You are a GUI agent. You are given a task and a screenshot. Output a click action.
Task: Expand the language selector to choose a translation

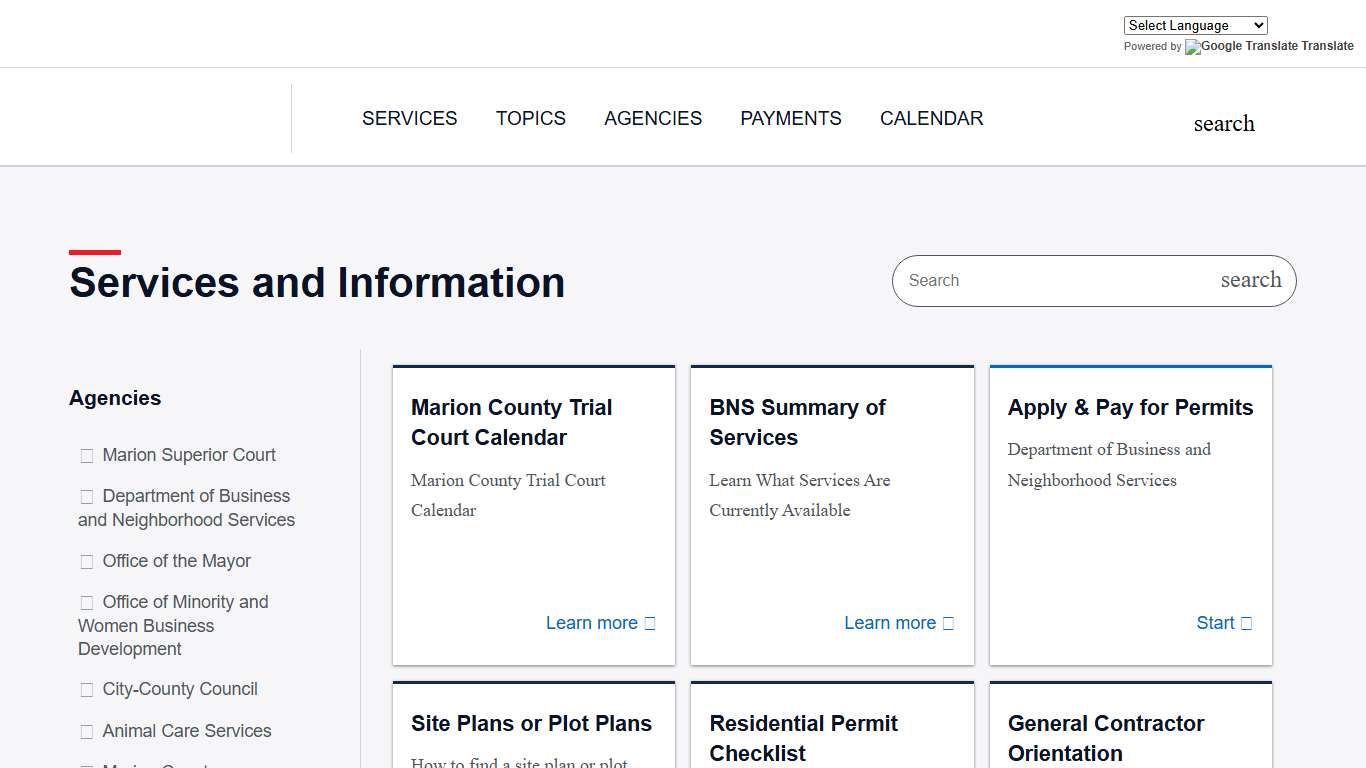point(1195,25)
